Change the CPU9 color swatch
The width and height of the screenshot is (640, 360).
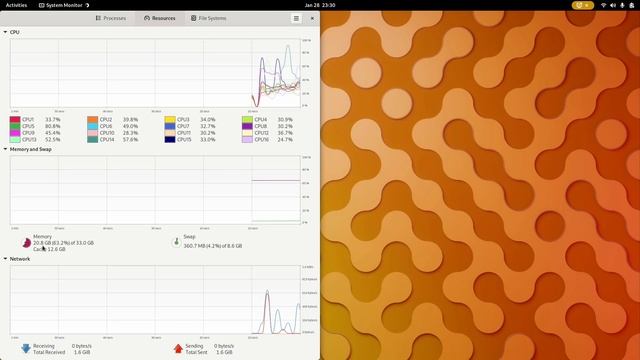coord(15,133)
